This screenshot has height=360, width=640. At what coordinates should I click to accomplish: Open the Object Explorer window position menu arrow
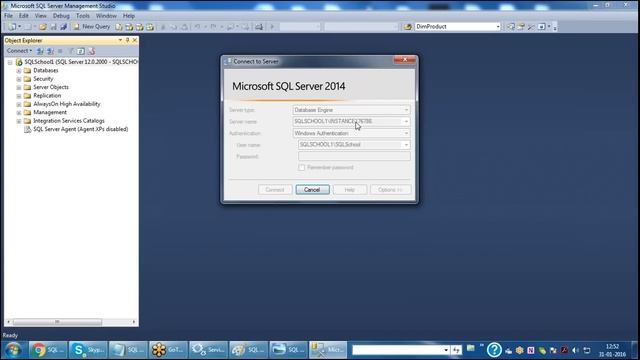tap(120, 40)
